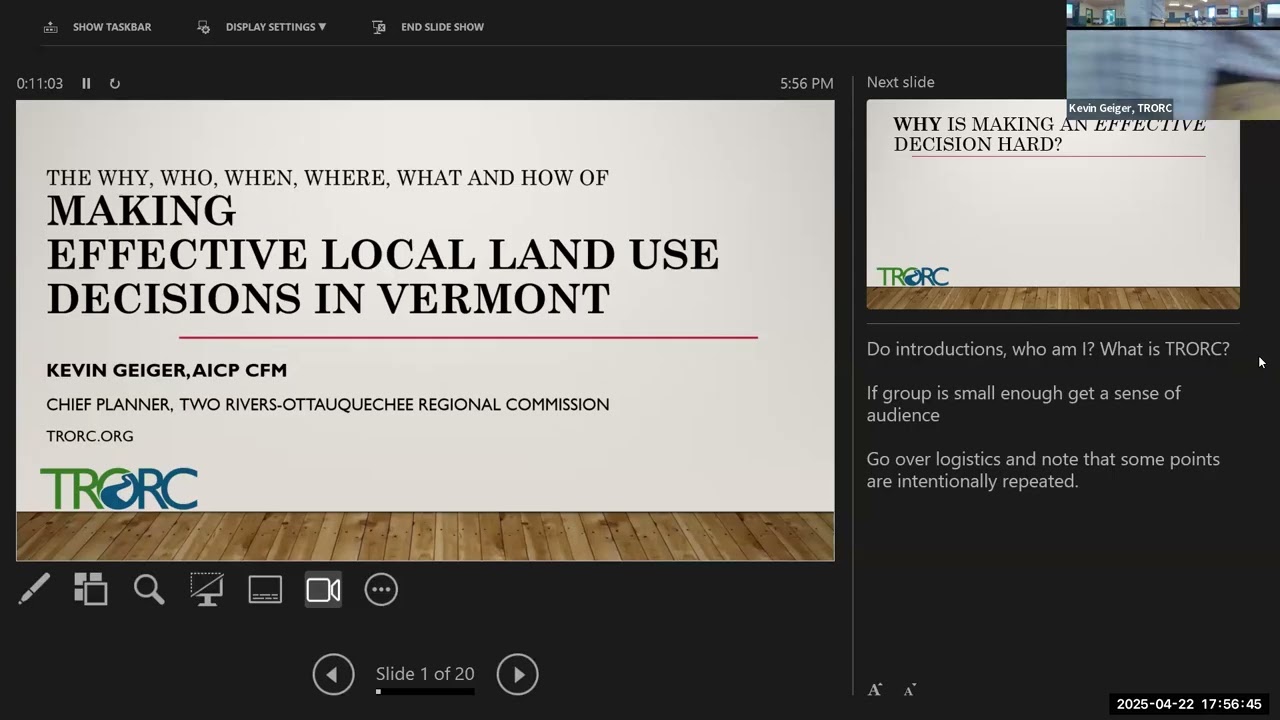Screen dimensions: 1280x720
Task: Click the 'If group is small enough' note
Action: coord(1024,404)
